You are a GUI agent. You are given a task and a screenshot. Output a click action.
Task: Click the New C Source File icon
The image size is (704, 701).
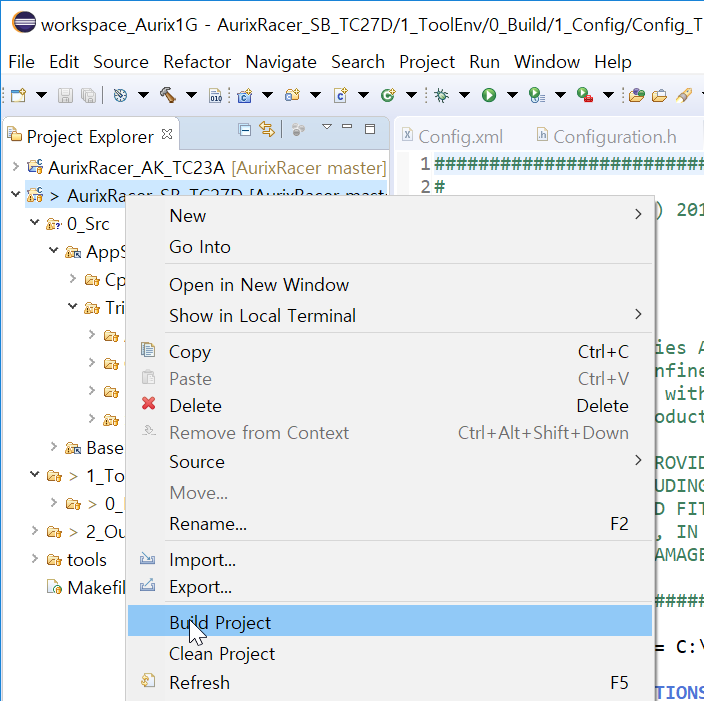click(341, 95)
